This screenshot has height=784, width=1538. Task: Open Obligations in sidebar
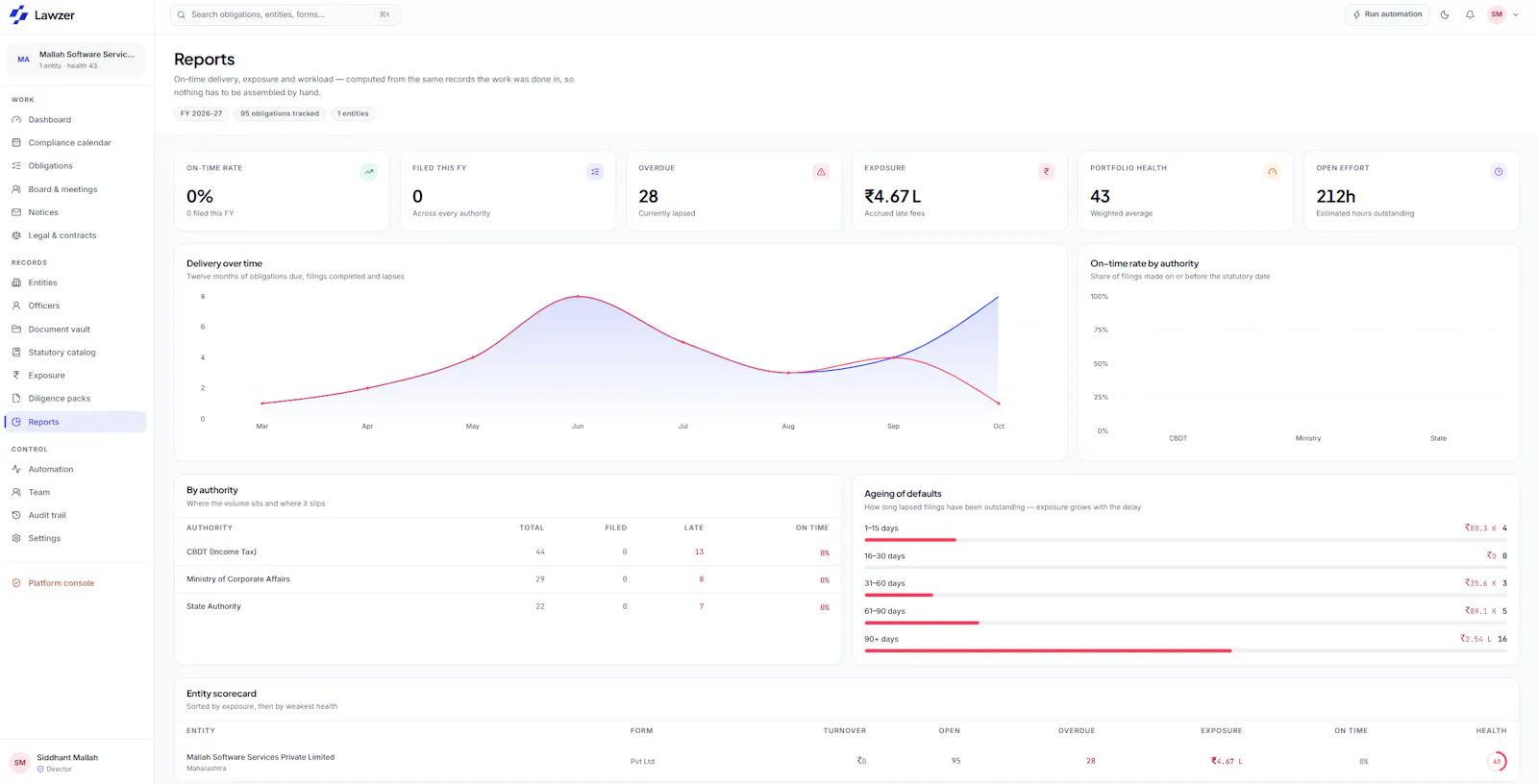pos(77,166)
